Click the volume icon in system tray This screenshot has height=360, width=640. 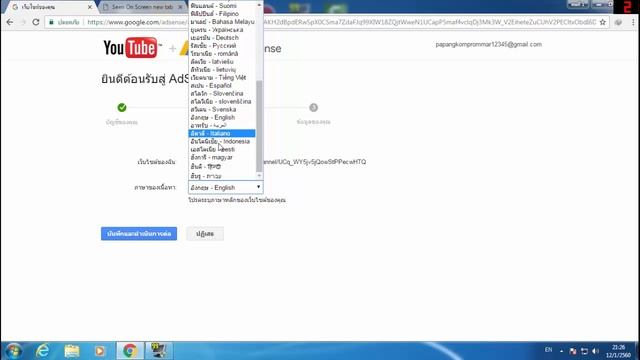596,351
